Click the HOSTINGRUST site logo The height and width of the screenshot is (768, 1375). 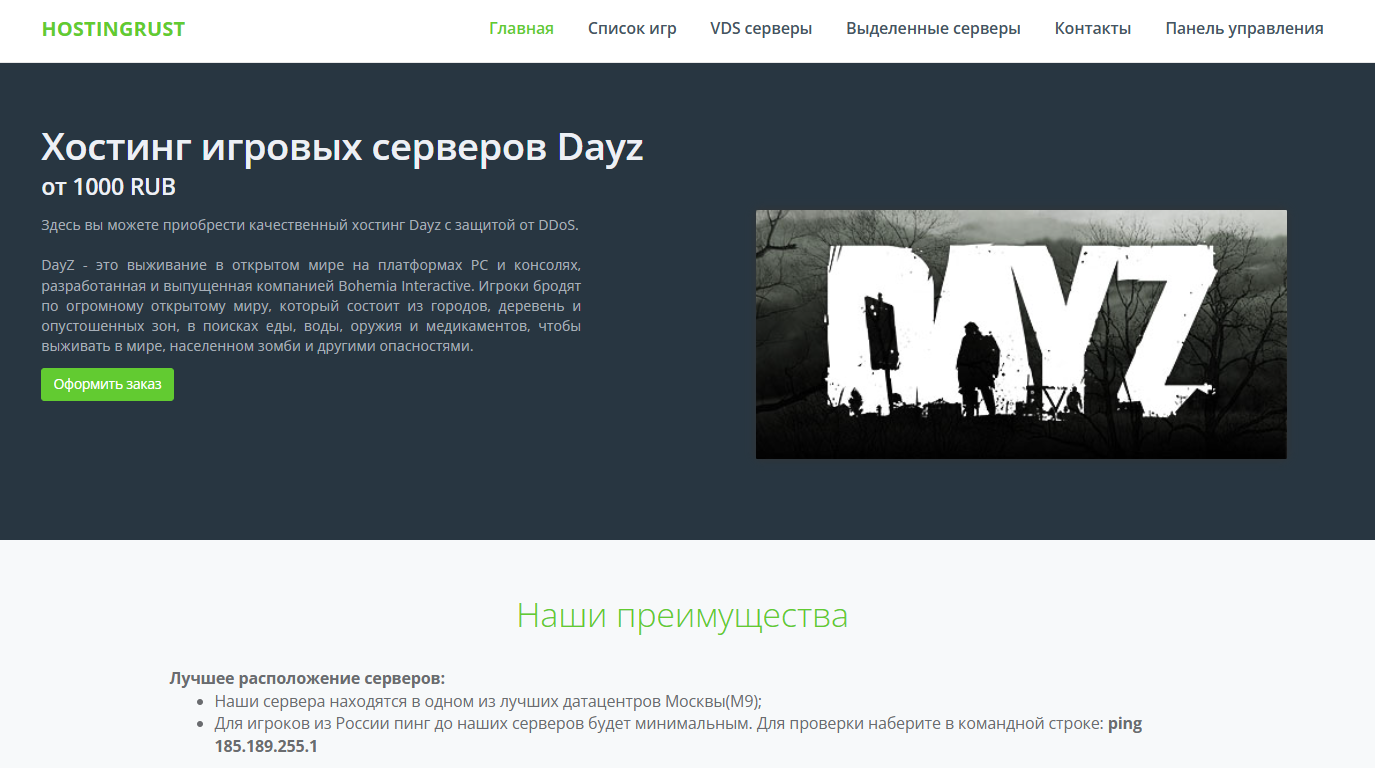(x=113, y=29)
